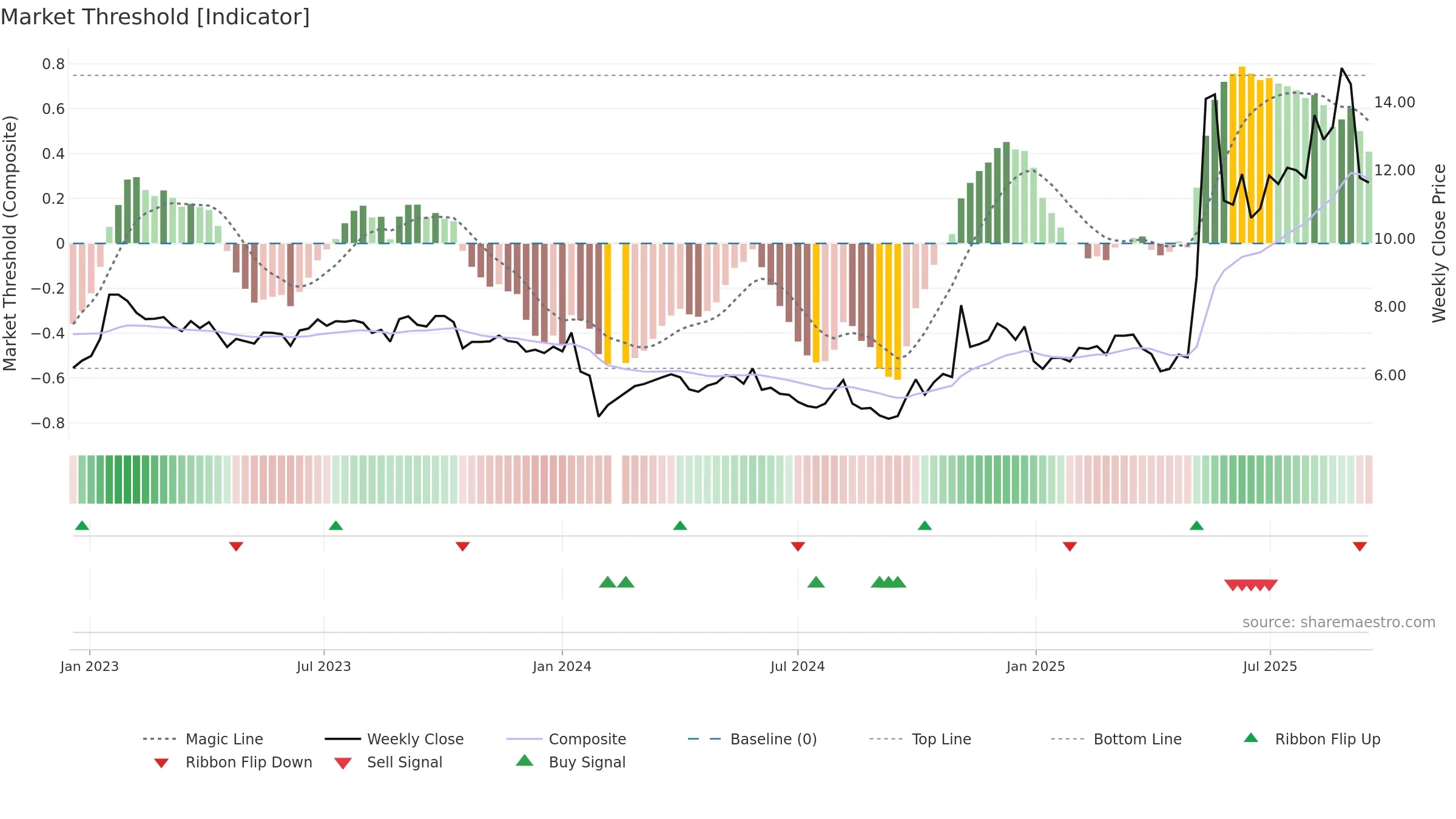The image size is (1456, 819).
Task: Click the Ribbon Flip Down triangle around May 2023
Action: coord(236,547)
